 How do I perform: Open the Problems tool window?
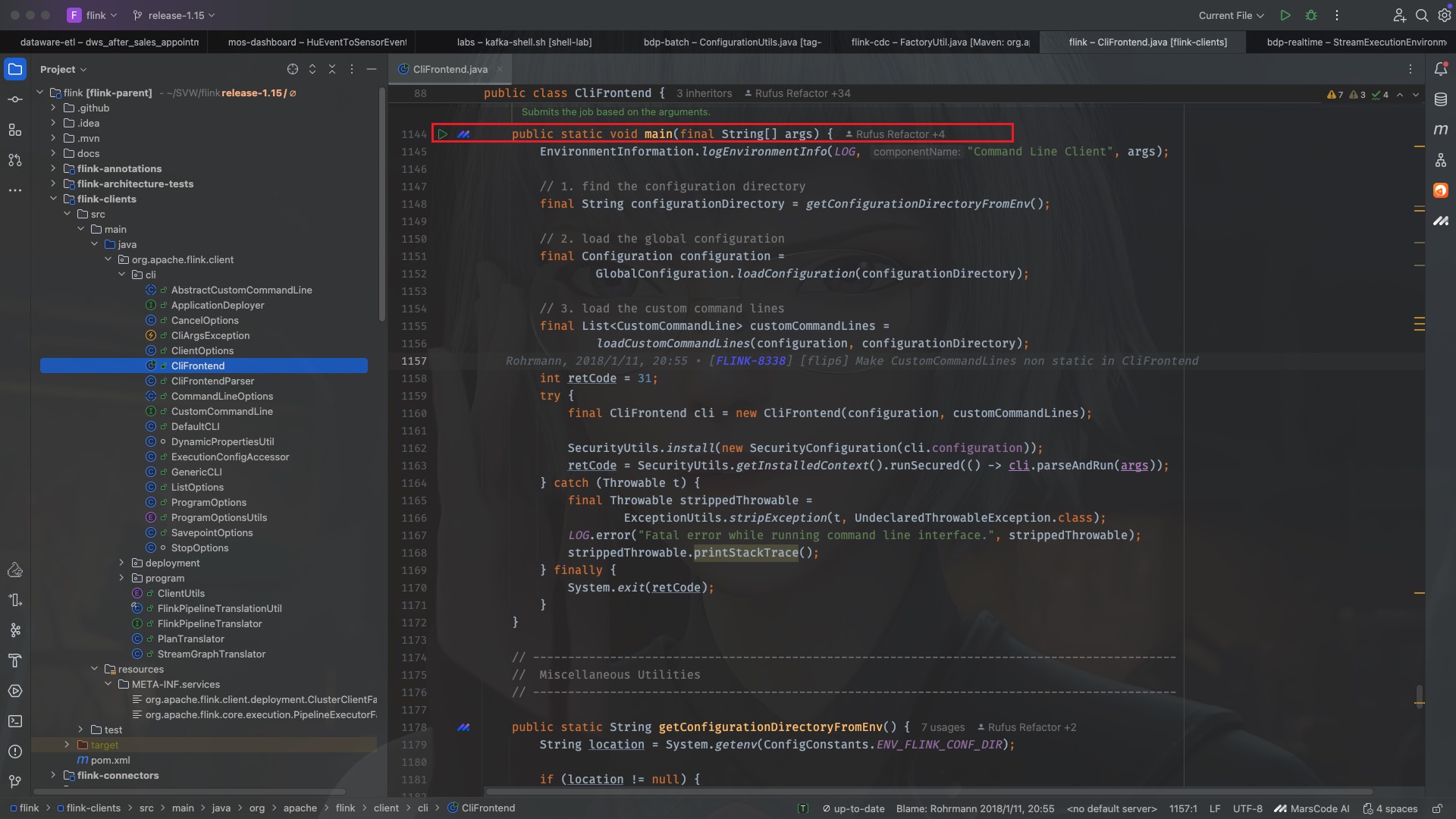point(15,752)
